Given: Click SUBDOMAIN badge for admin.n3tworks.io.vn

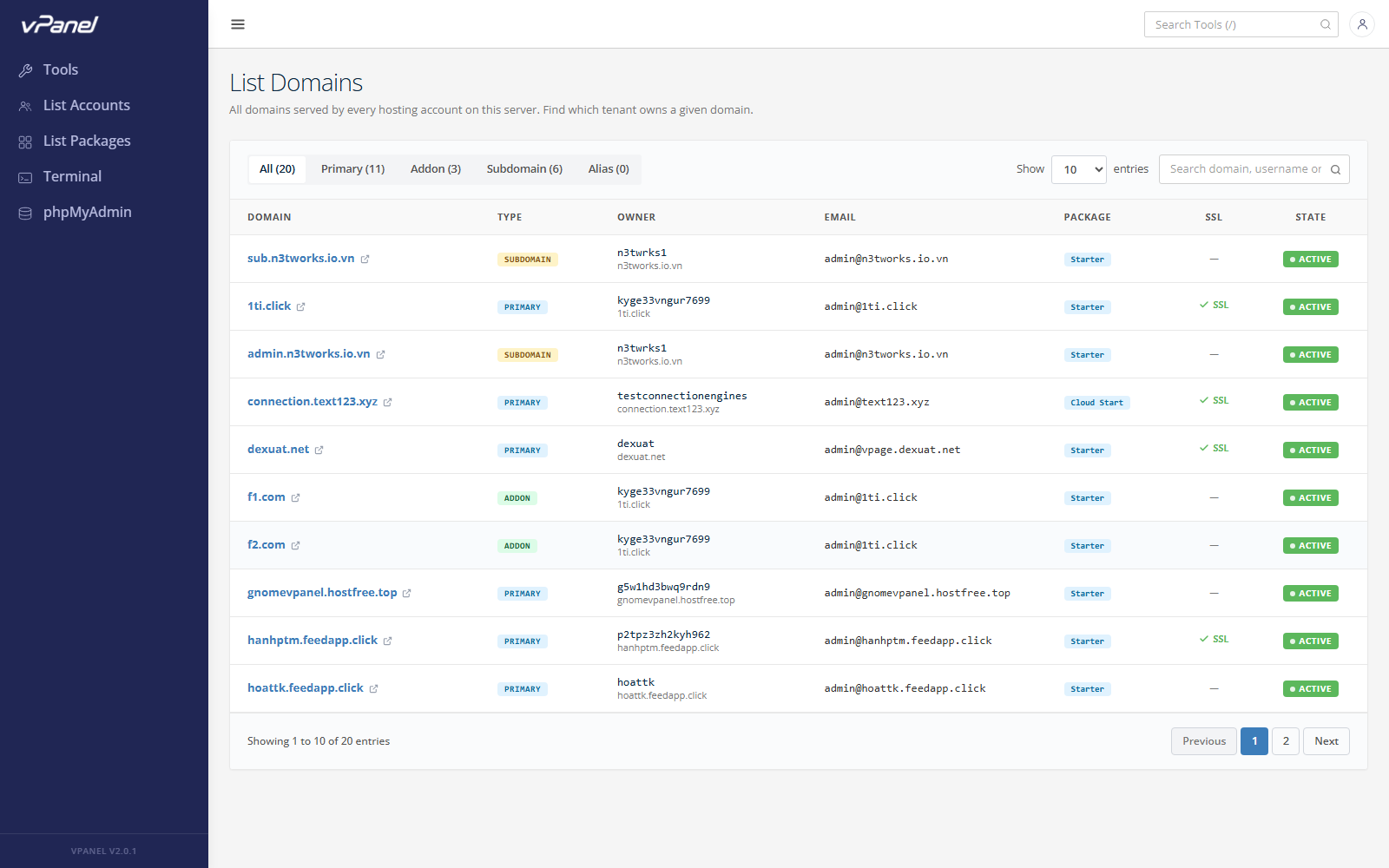Looking at the screenshot, I should tap(528, 355).
